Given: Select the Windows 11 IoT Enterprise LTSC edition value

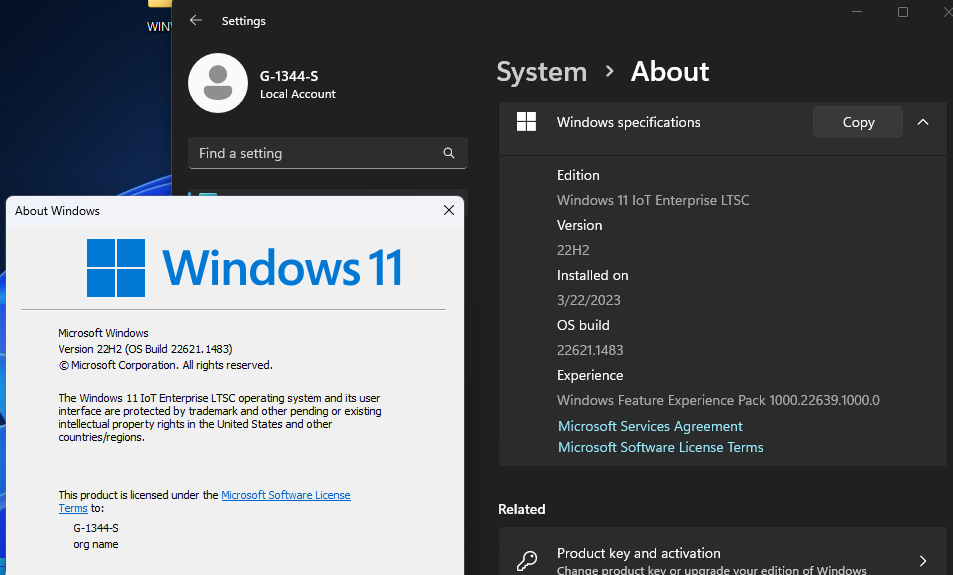Looking at the screenshot, I should (653, 200).
